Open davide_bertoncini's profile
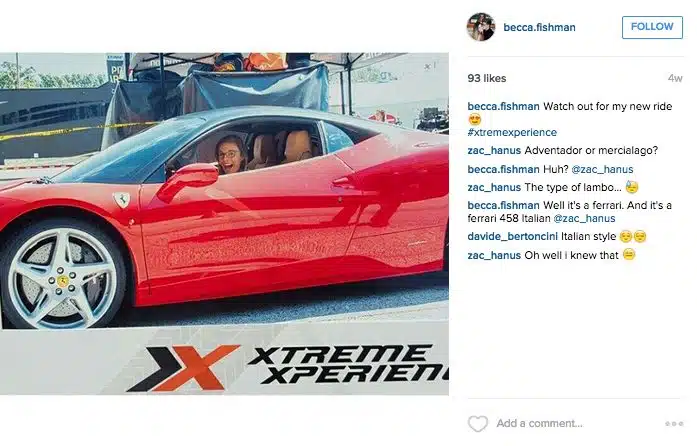697x446 pixels. [x=512, y=237]
